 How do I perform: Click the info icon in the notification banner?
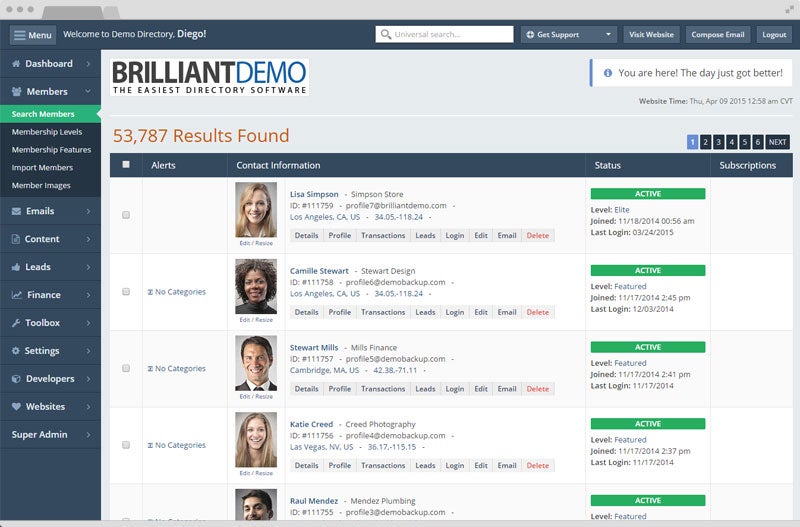point(608,73)
